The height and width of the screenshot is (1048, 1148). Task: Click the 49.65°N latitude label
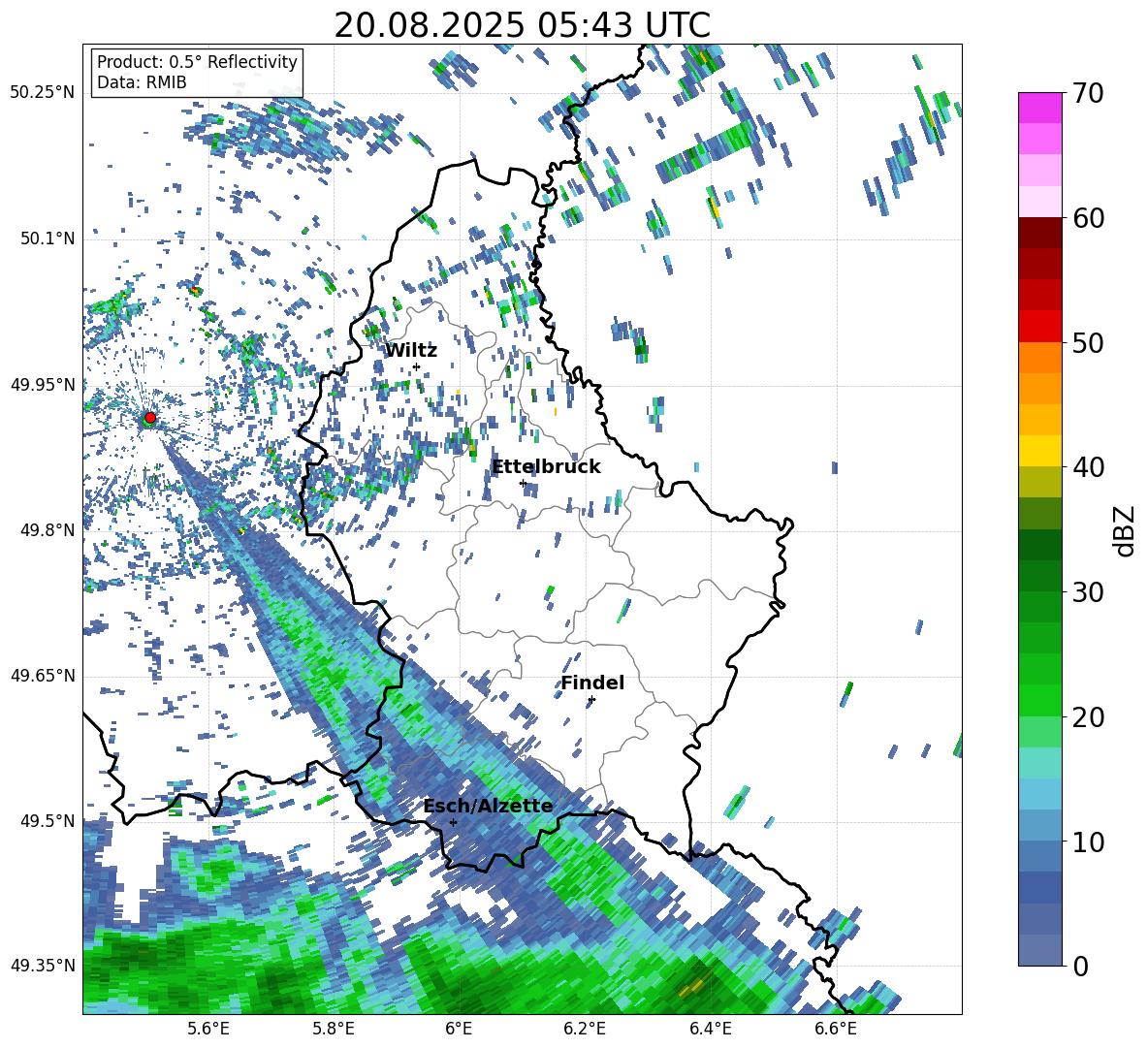(43, 676)
